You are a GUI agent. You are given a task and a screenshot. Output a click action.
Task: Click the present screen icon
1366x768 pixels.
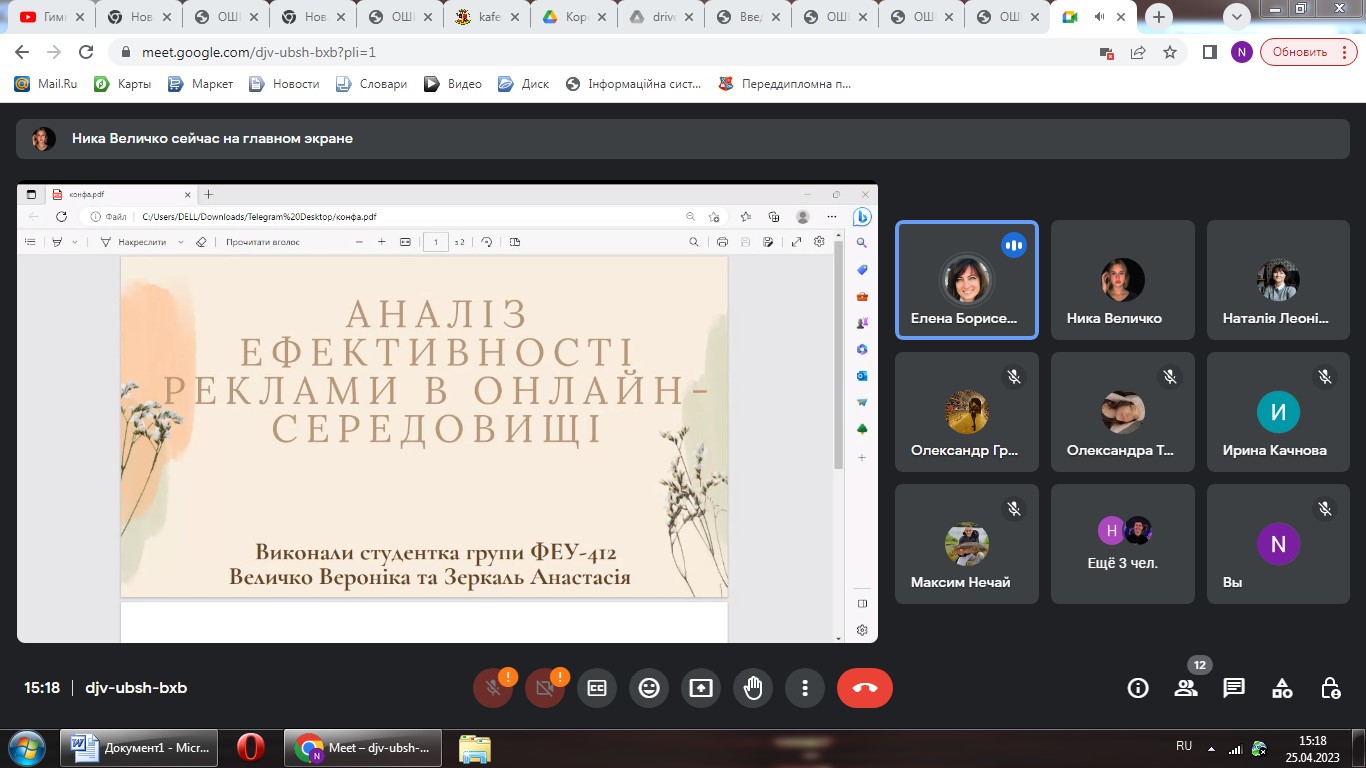[x=701, y=688]
